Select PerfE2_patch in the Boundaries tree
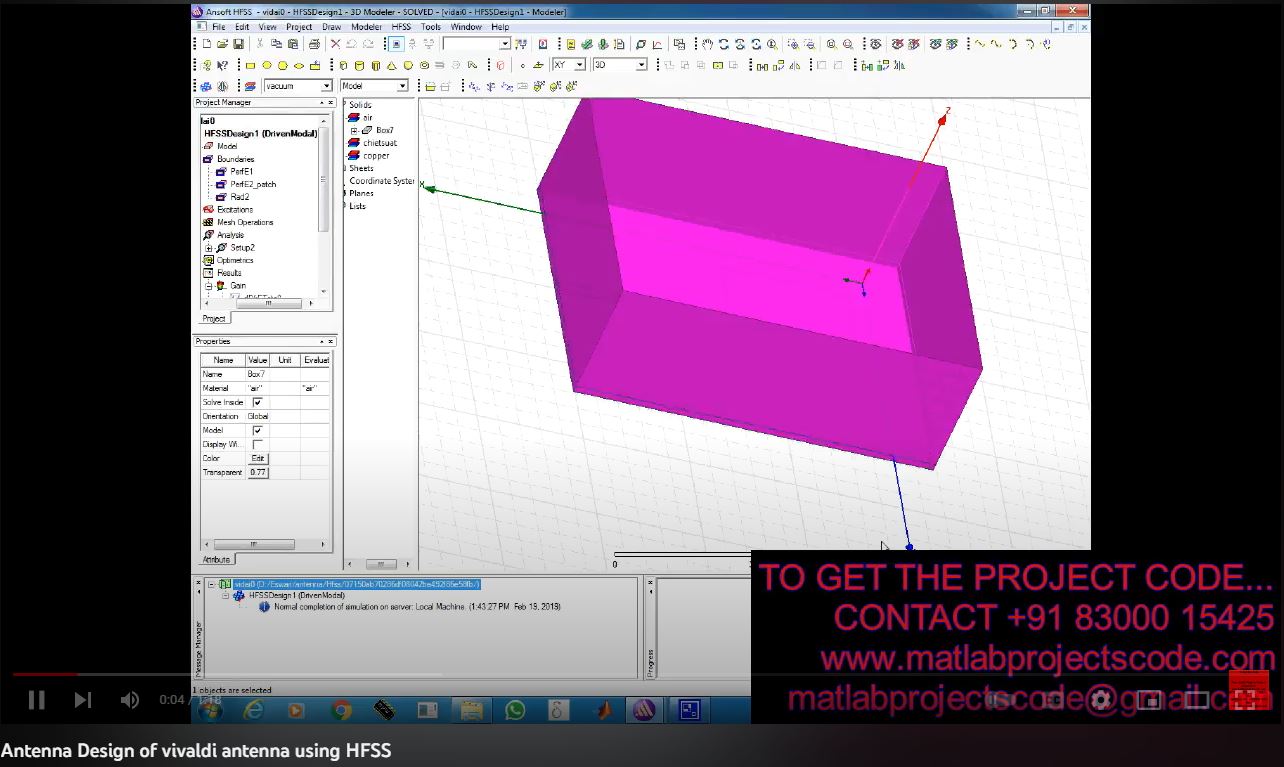1284x767 pixels. click(252, 184)
